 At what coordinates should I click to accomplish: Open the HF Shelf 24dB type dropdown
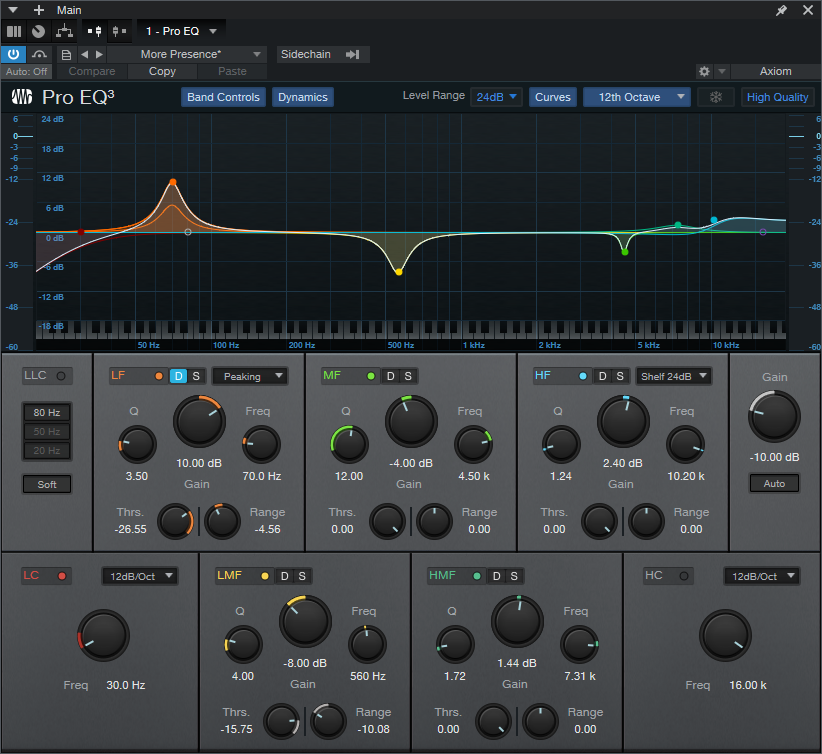coord(674,376)
